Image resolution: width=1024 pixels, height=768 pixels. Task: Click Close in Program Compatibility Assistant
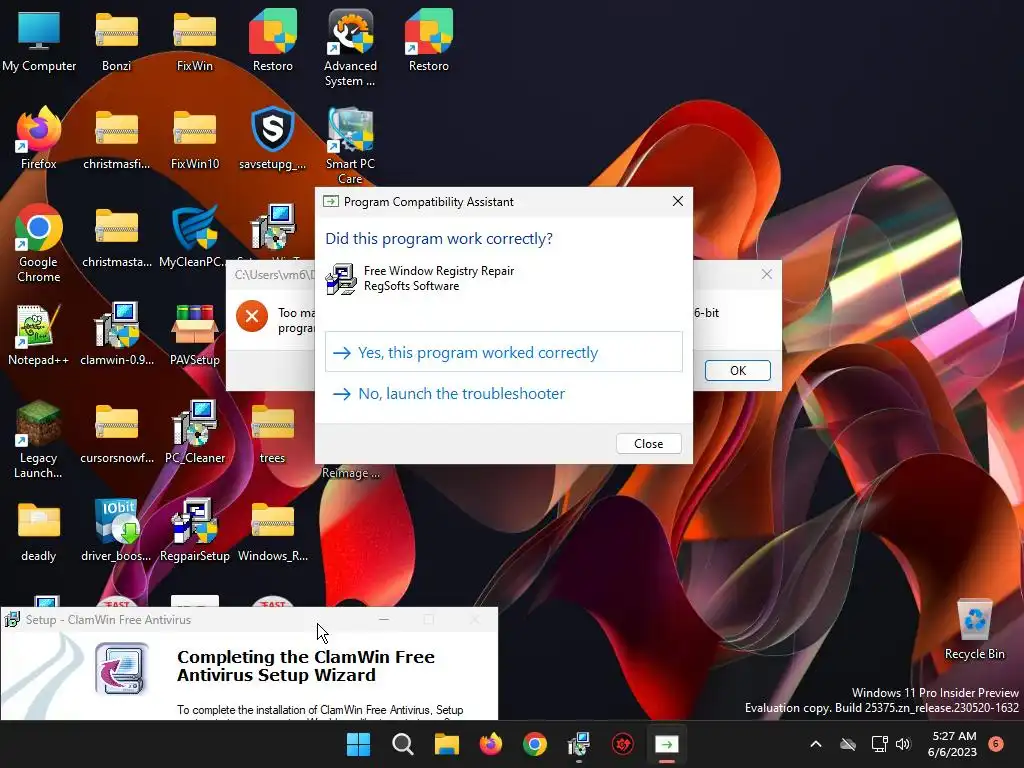click(648, 443)
